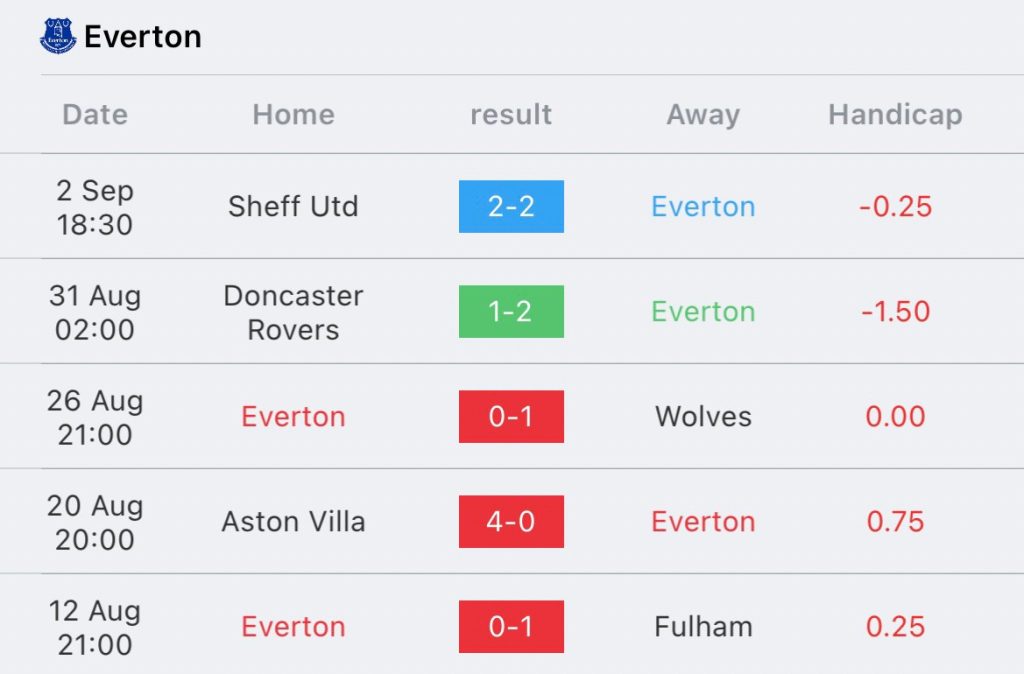Open the Wolves team link
Viewport: 1024px width, 674px height.
(x=703, y=417)
